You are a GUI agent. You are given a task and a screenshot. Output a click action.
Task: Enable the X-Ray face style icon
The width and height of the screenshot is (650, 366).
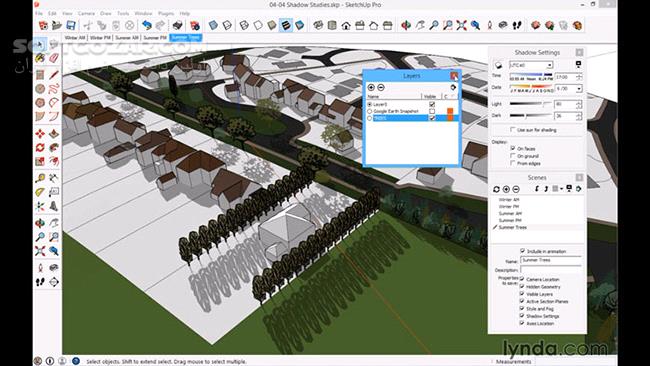213,25
